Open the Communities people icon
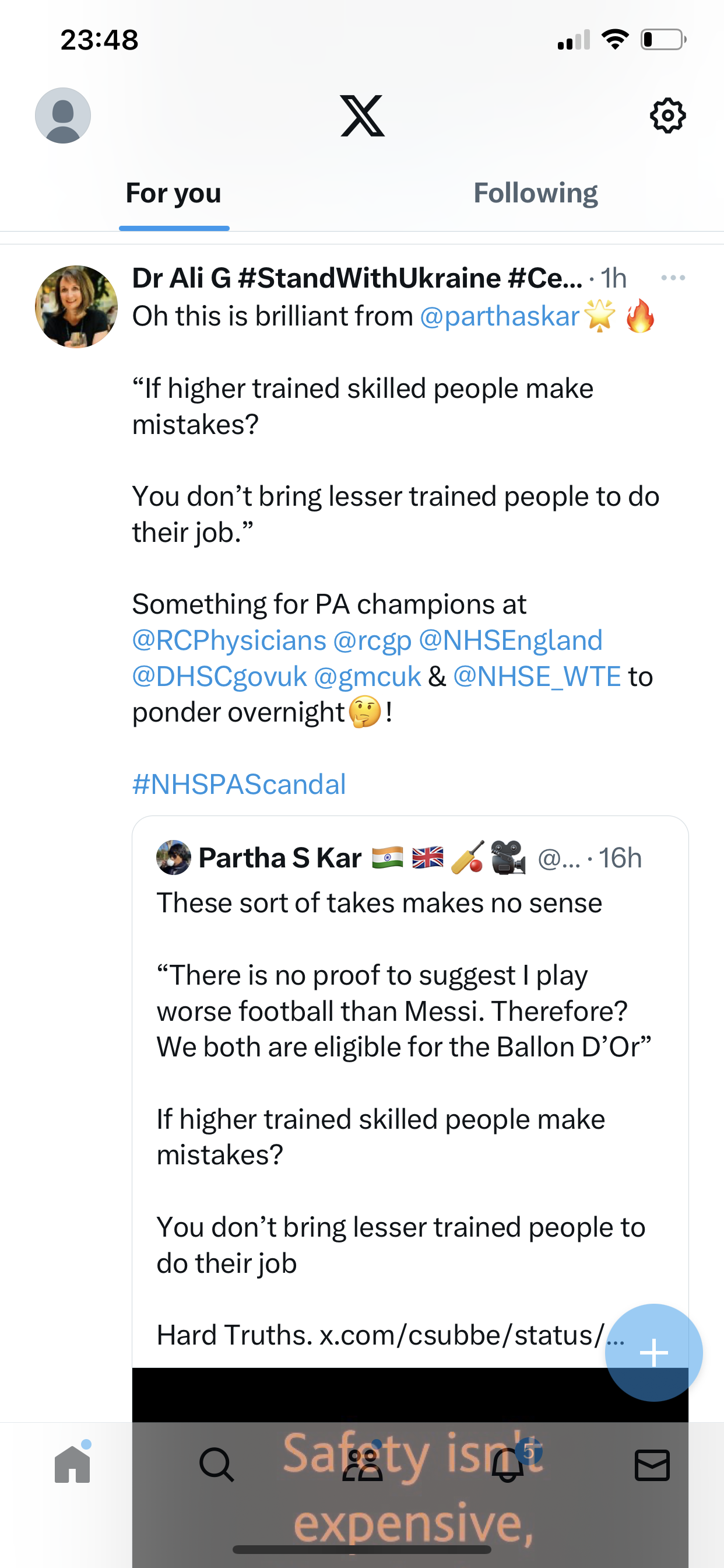 363,1464
